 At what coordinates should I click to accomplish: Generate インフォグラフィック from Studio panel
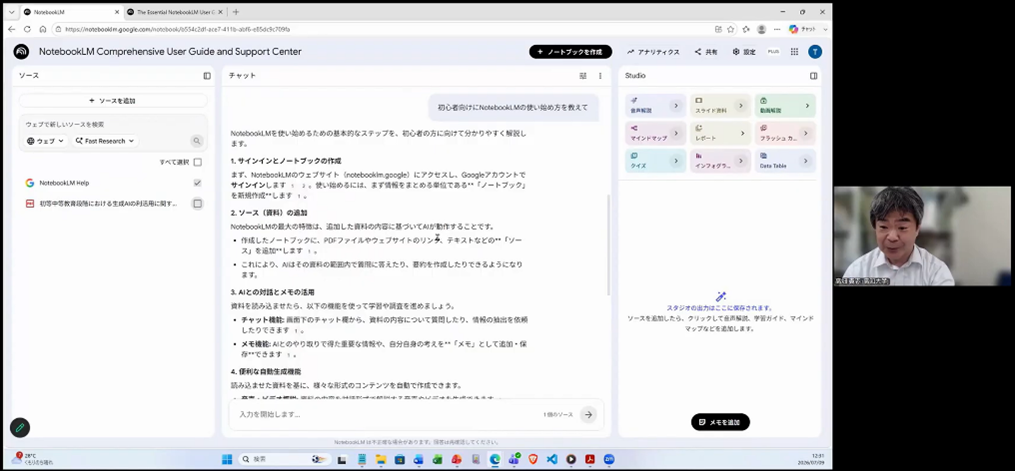720,161
